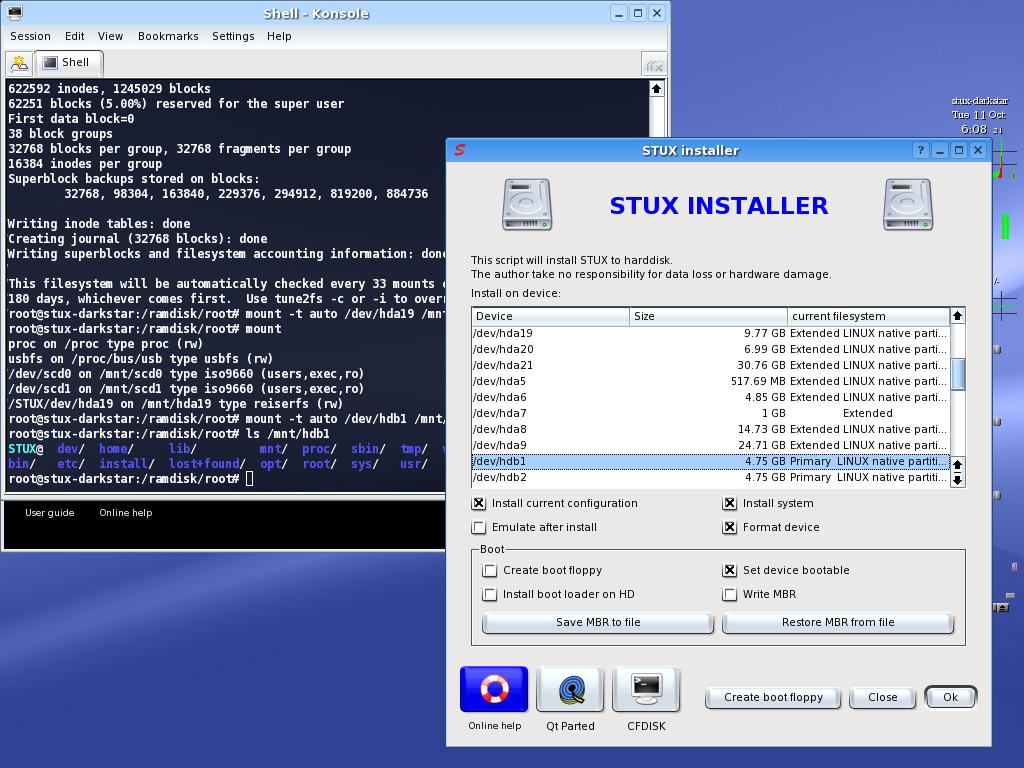
Task: Select /dev/hdb1 row in device list
Action: (x=710, y=461)
